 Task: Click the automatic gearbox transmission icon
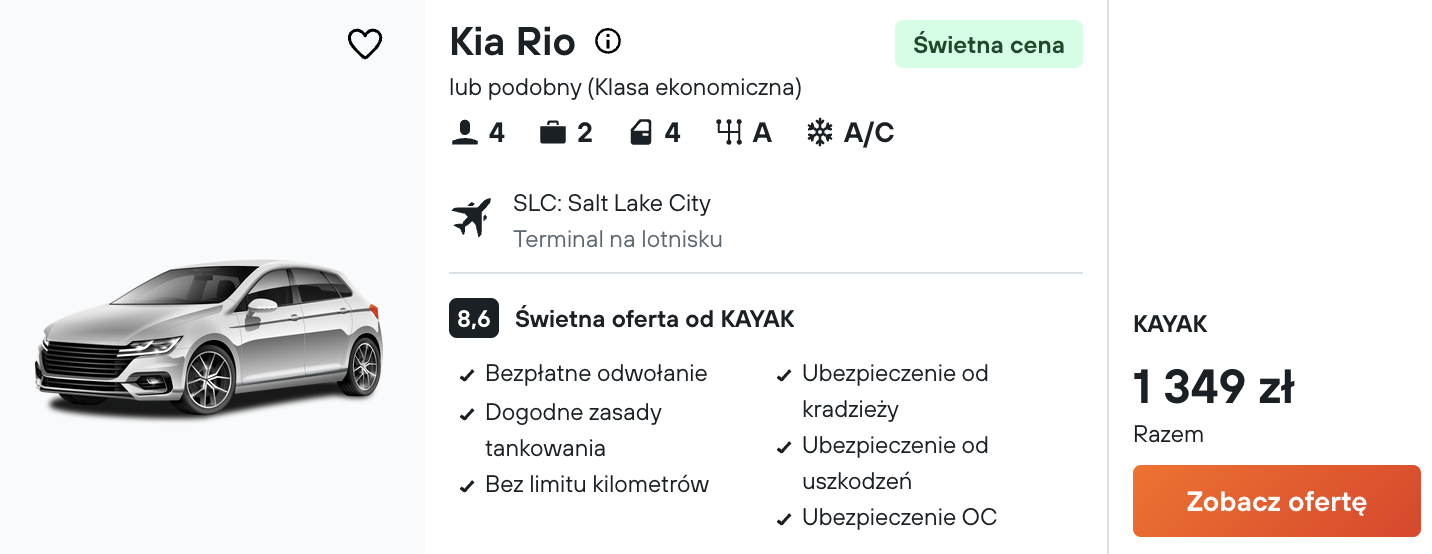pos(729,133)
